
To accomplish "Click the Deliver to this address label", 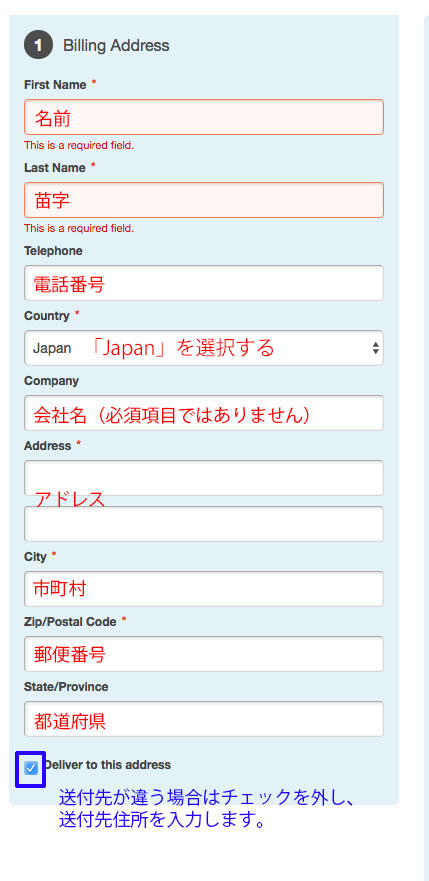I will 107,765.
